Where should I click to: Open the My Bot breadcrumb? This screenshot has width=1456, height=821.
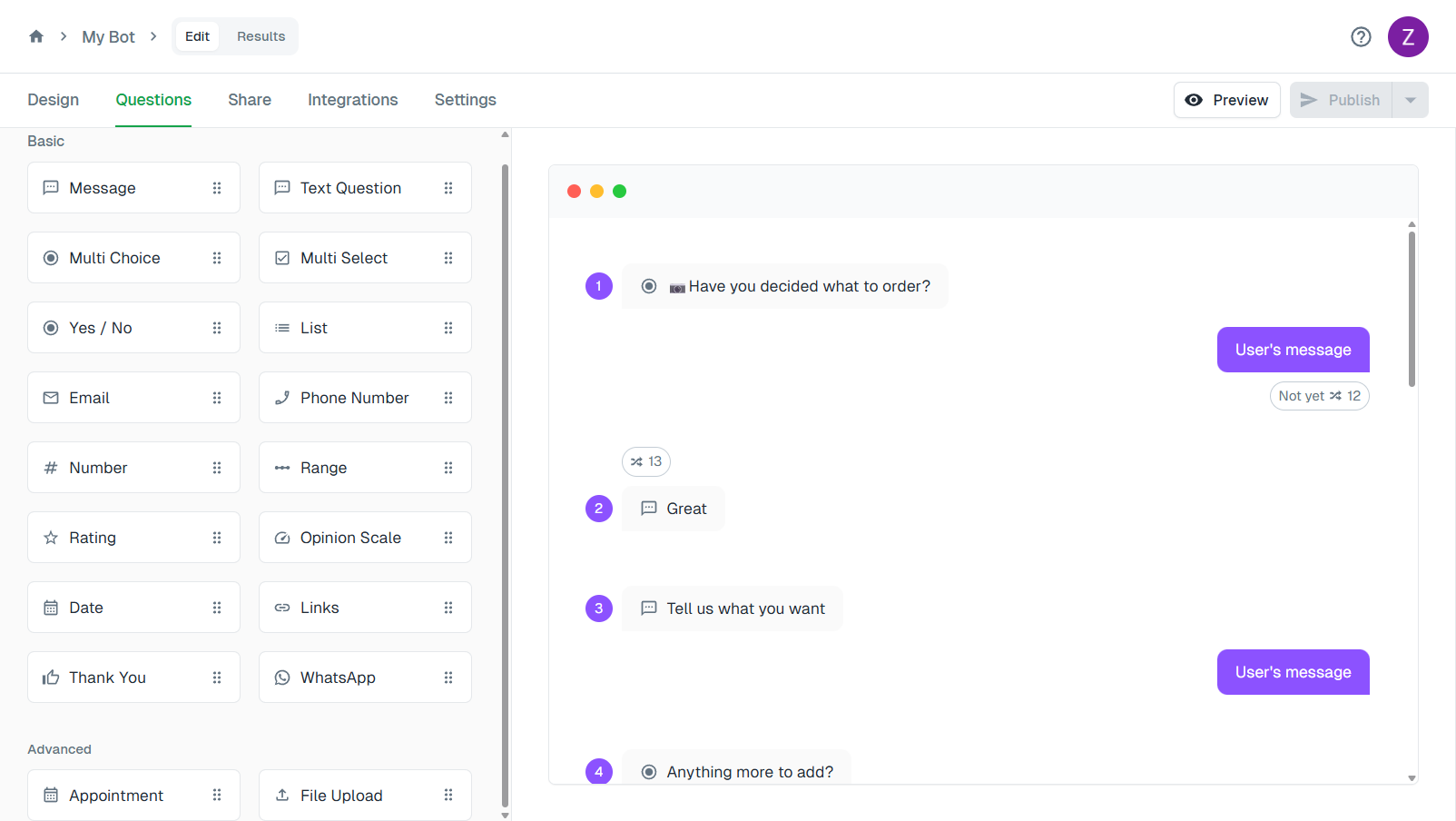tap(108, 36)
